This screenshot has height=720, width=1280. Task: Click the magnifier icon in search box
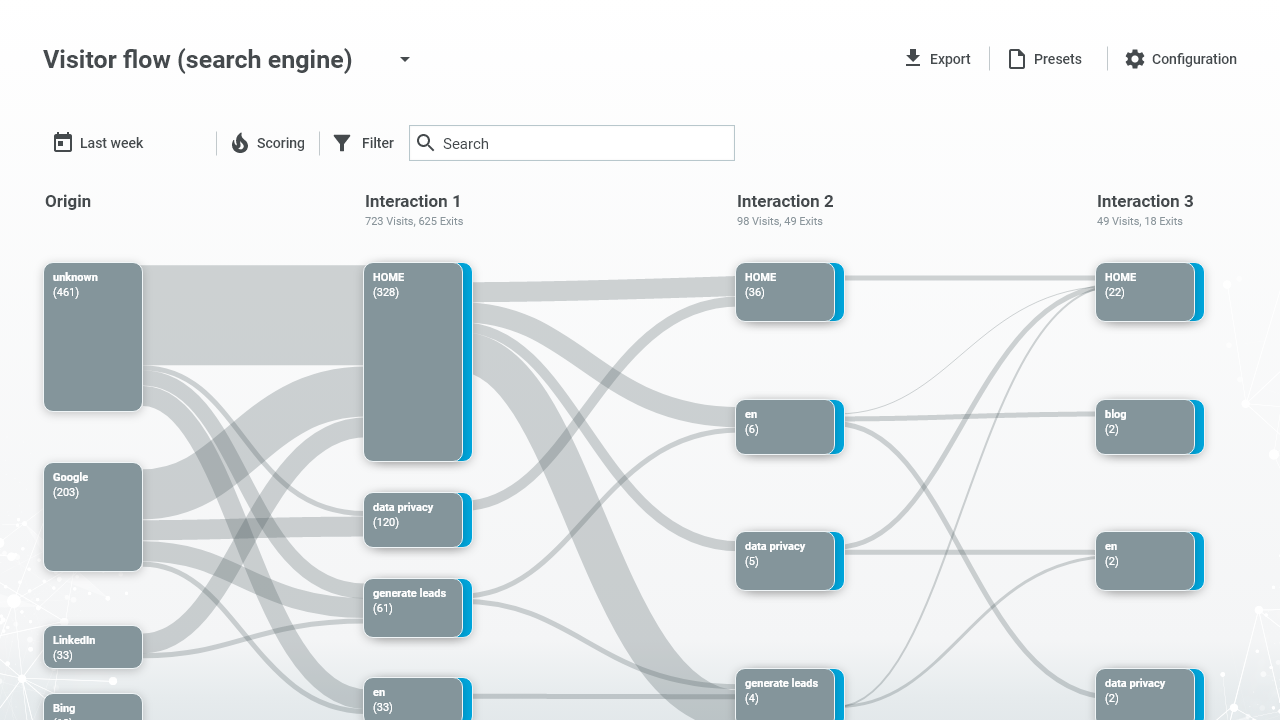coord(426,143)
